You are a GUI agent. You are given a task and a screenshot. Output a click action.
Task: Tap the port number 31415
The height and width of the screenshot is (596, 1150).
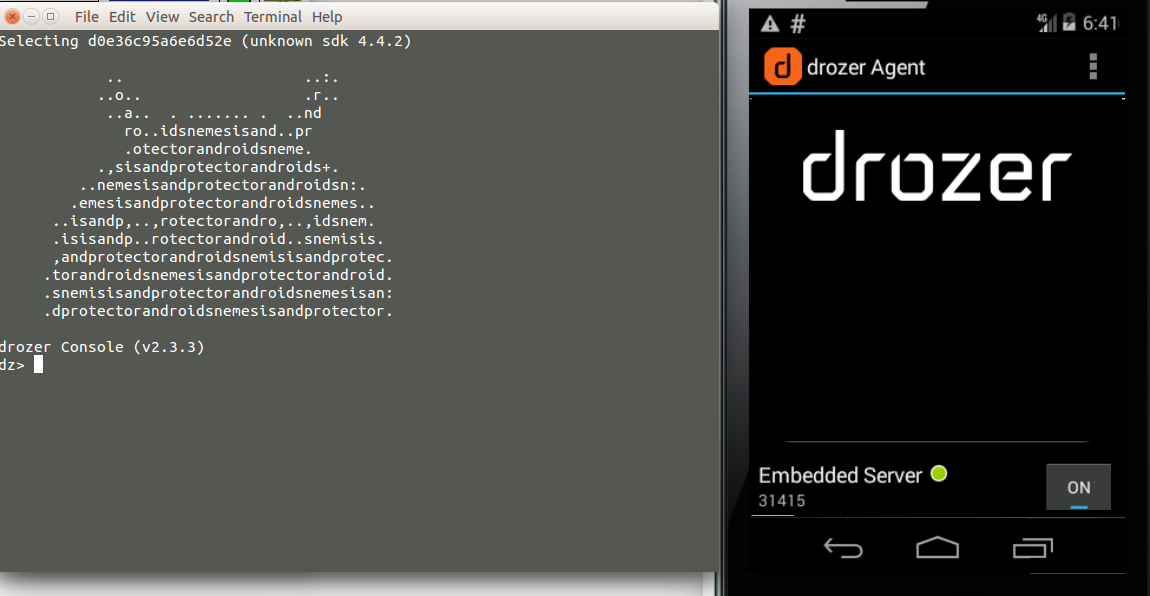click(782, 501)
